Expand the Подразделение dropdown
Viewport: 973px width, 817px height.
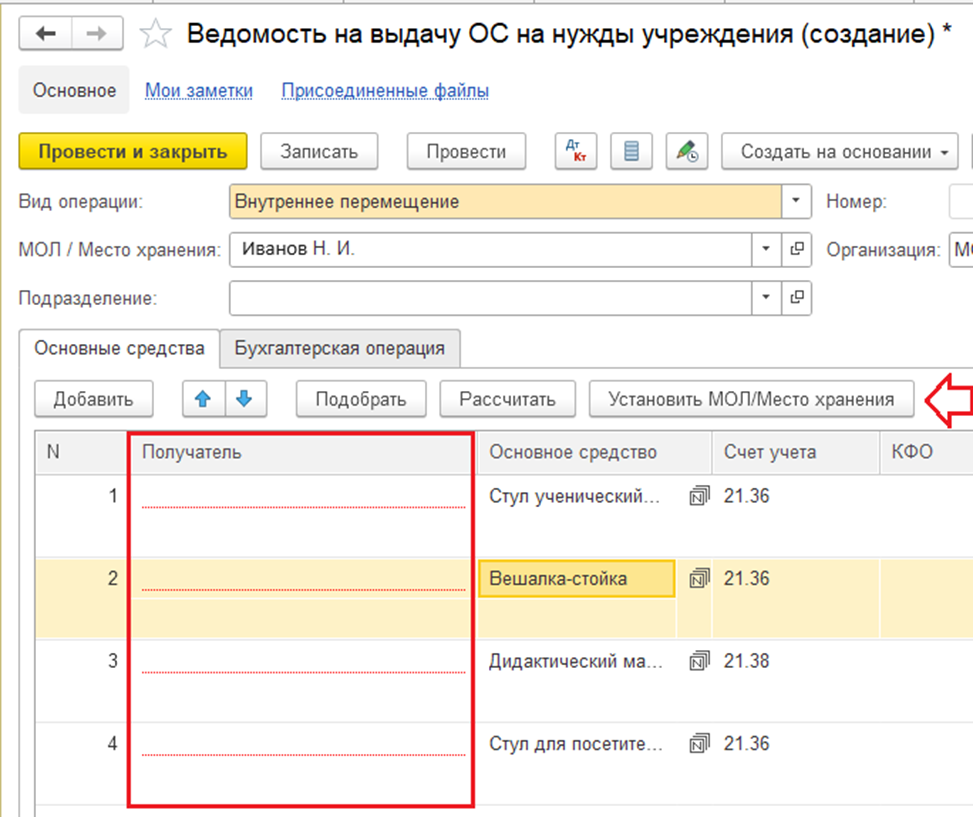click(766, 298)
